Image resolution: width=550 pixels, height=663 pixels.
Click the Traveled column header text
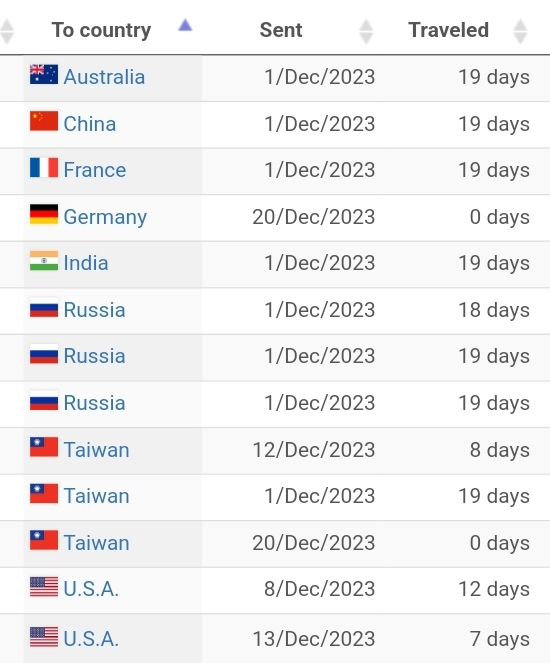point(449,30)
